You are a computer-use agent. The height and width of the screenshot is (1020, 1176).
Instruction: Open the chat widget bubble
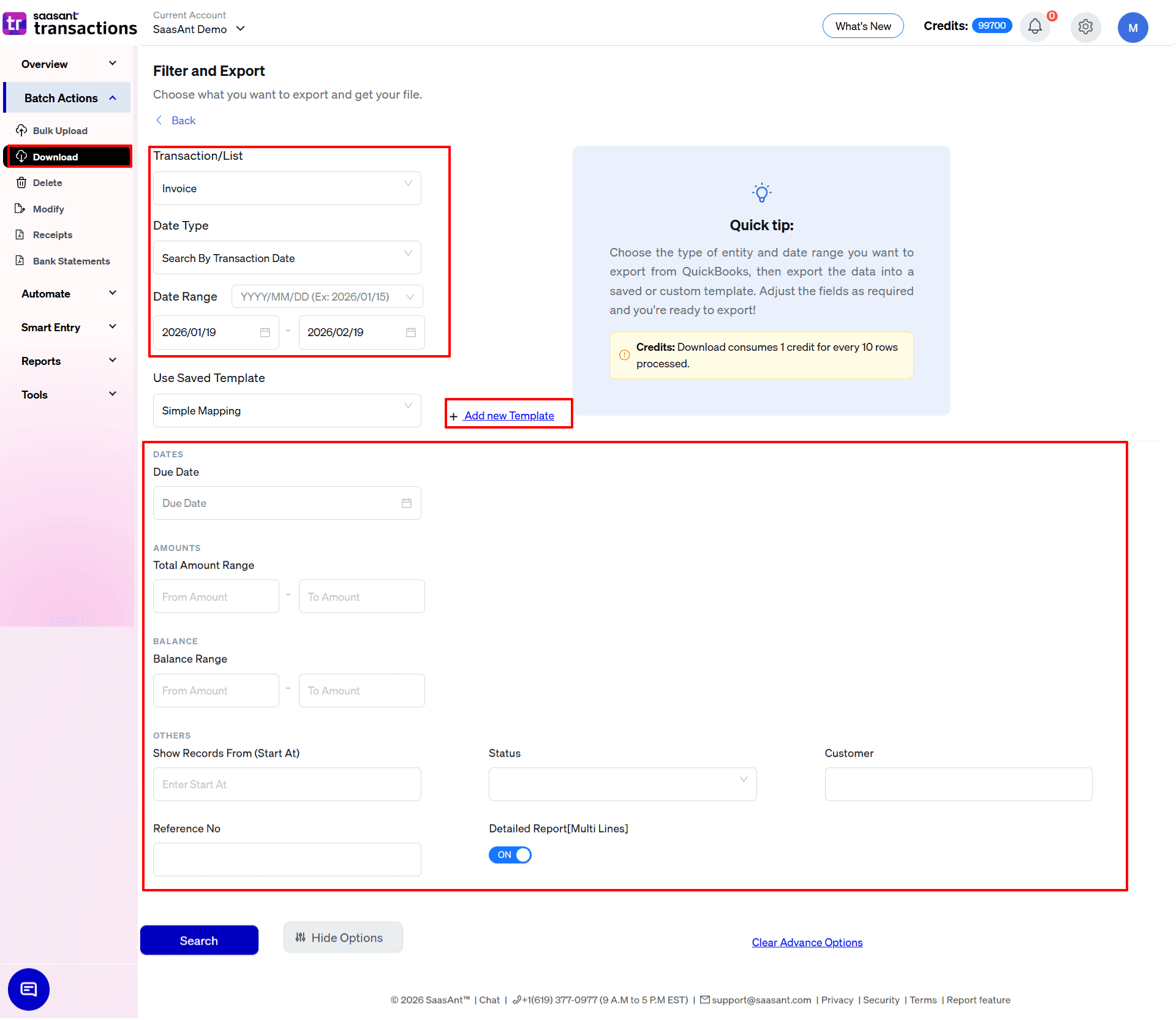click(28, 989)
